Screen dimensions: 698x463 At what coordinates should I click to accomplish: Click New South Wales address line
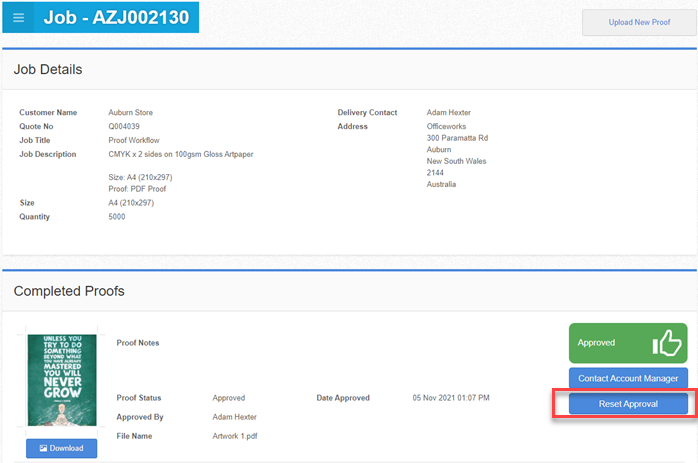[x=456, y=161]
